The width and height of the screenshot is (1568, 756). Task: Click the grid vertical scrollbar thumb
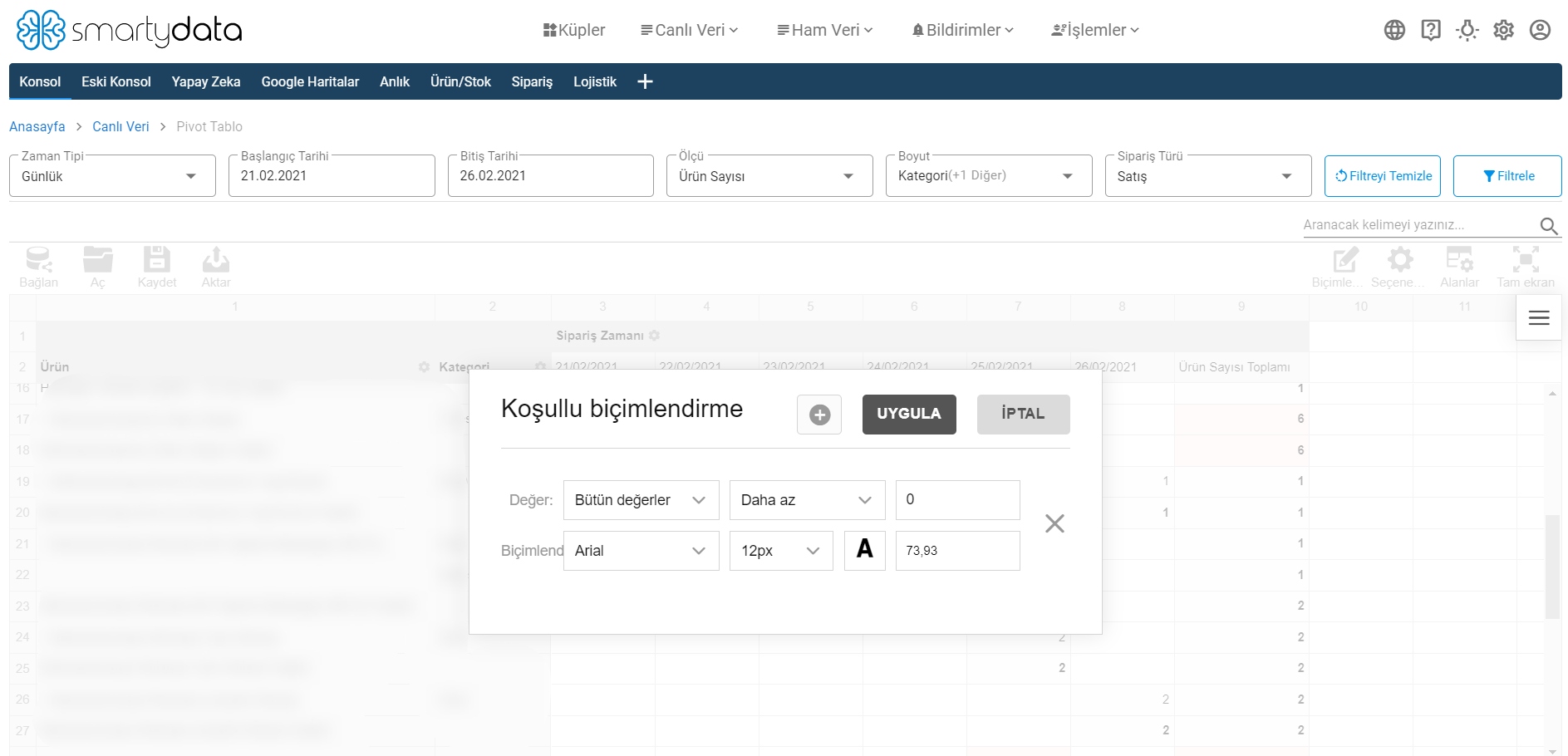tap(1552, 567)
